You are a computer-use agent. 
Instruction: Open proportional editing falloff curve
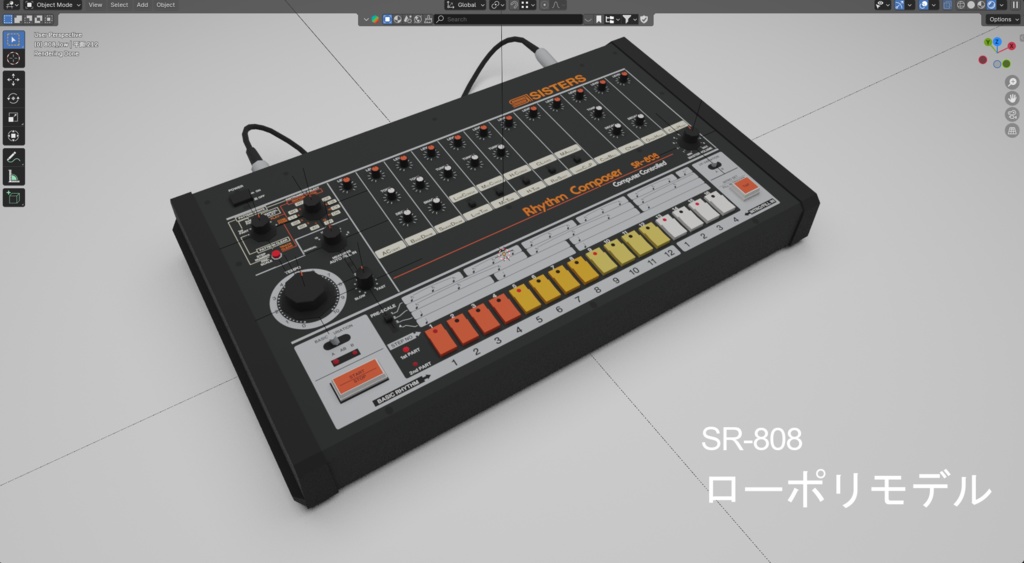pyautogui.click(x=556, y=5)
